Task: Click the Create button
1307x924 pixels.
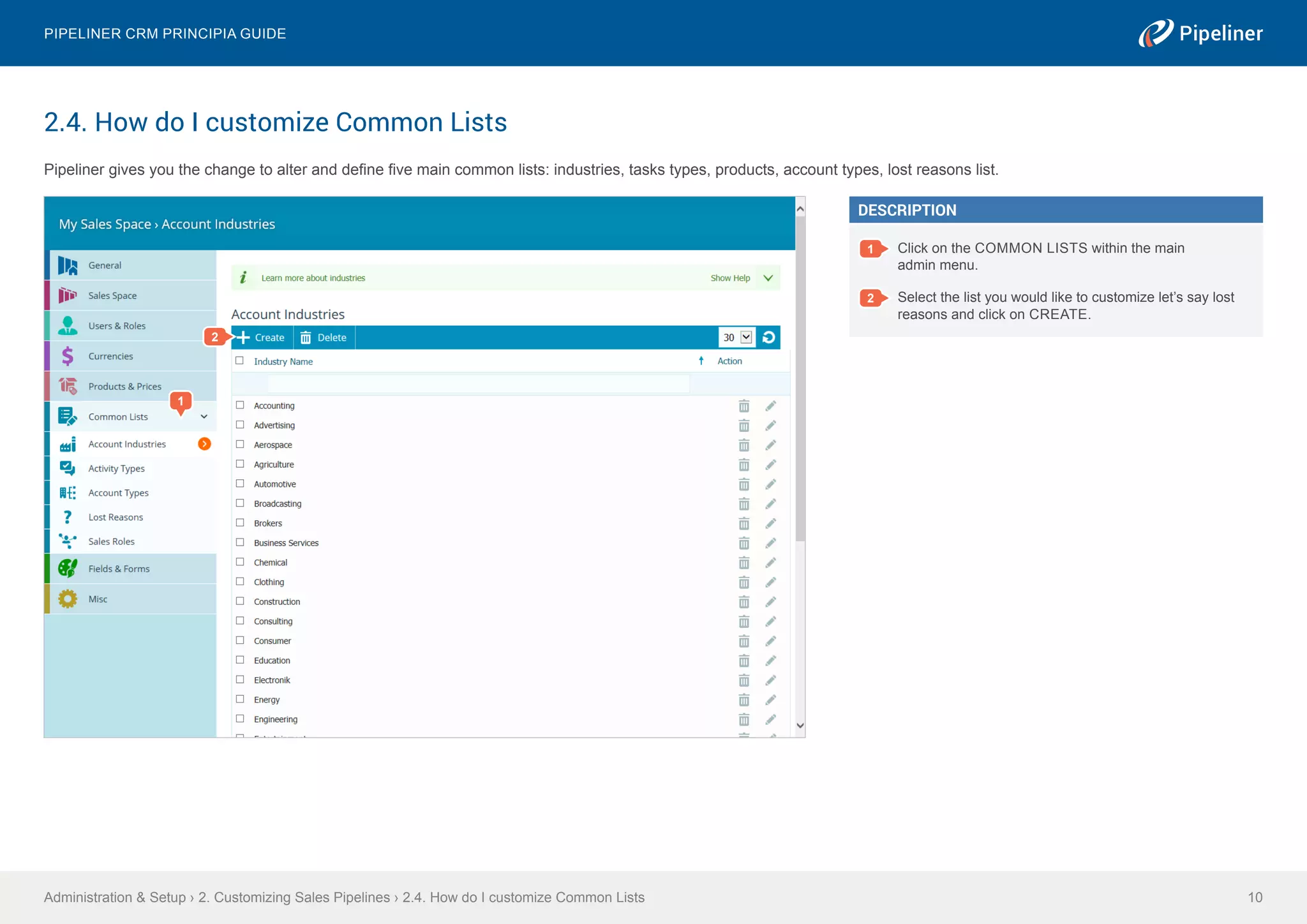Action: tap(262, 338)
